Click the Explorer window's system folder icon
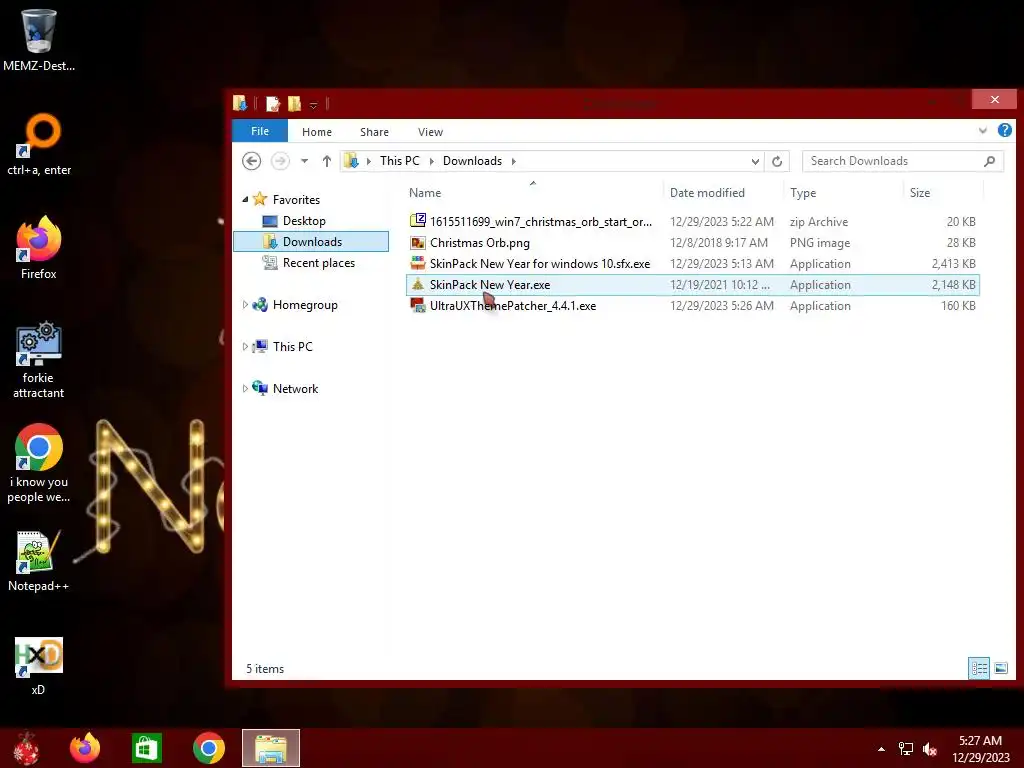1024x768 pixels. pyautogui.click(x=240, y=103)
